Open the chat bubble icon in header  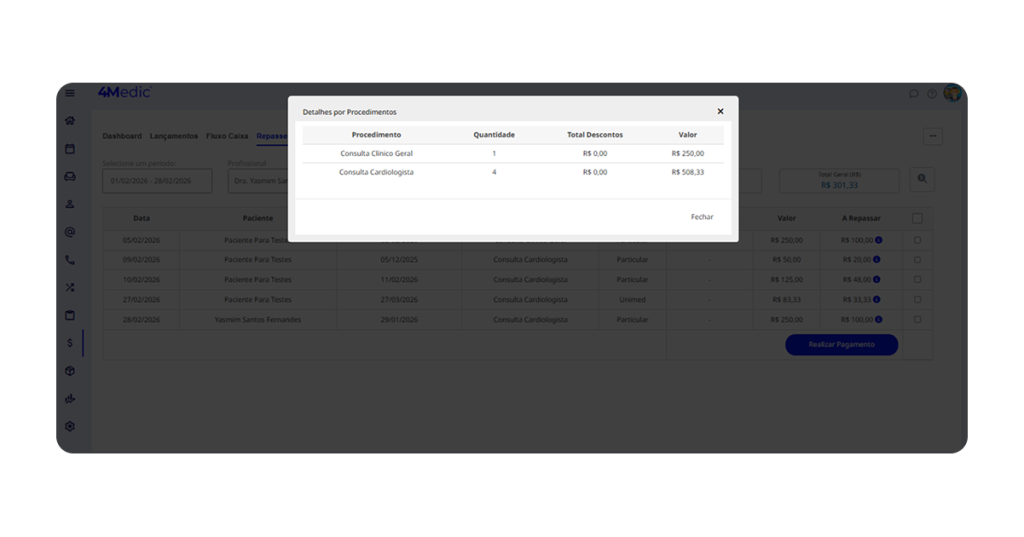coord(914,94)
